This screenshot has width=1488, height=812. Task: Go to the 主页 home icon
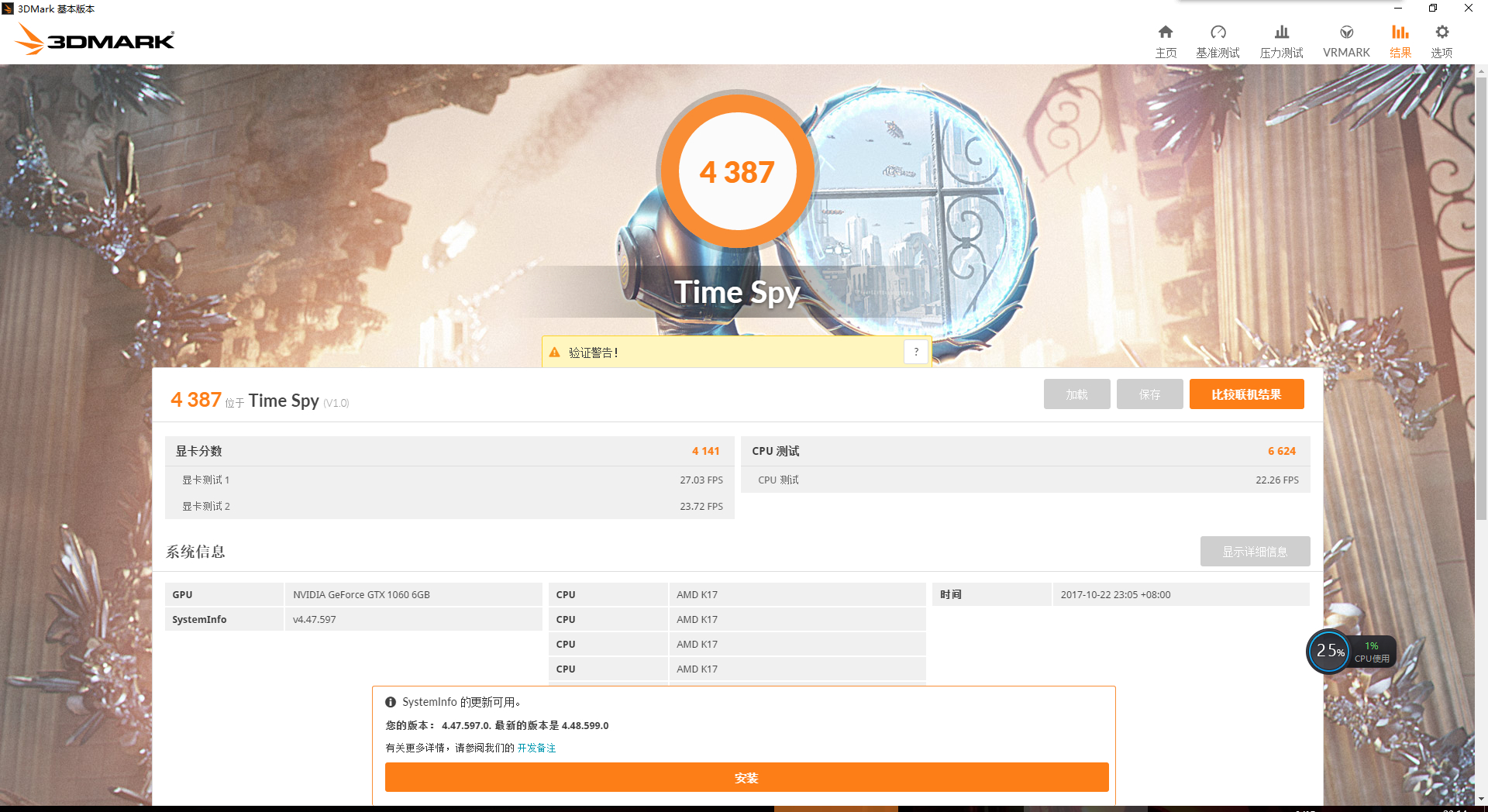[x=1166, y=33]
